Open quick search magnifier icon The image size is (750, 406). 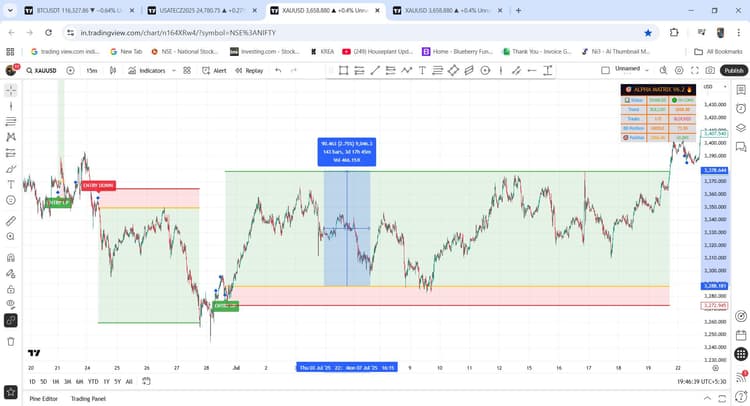(663, 70)
